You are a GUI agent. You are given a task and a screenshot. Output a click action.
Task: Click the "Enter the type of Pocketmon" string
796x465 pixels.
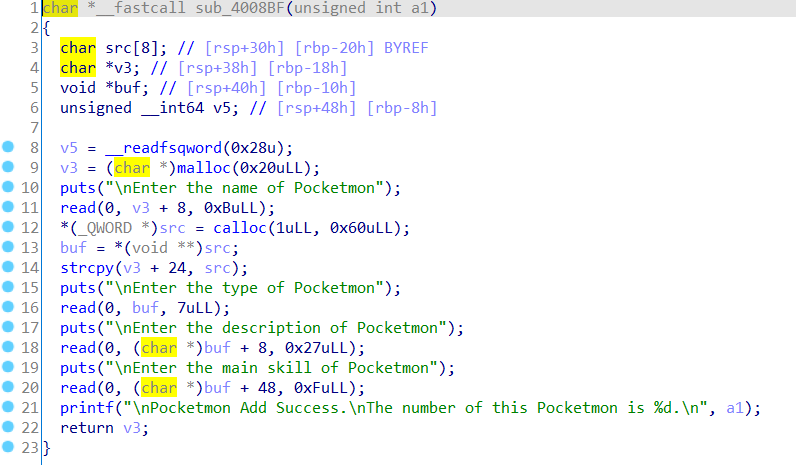(x=244, y=288)
